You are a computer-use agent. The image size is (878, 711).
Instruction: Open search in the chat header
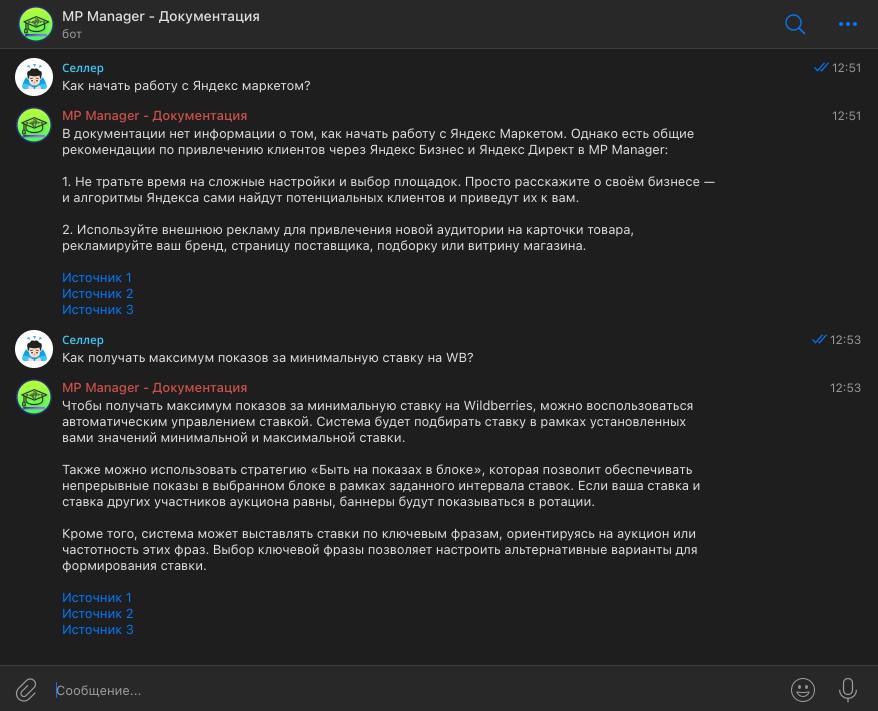pos(795,24)
